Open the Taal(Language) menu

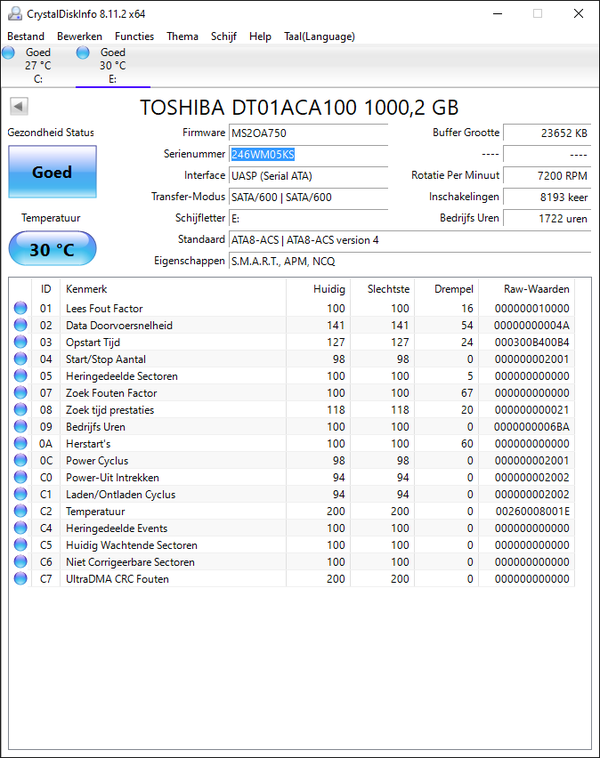pyautogui.click(x=319, y=36)
